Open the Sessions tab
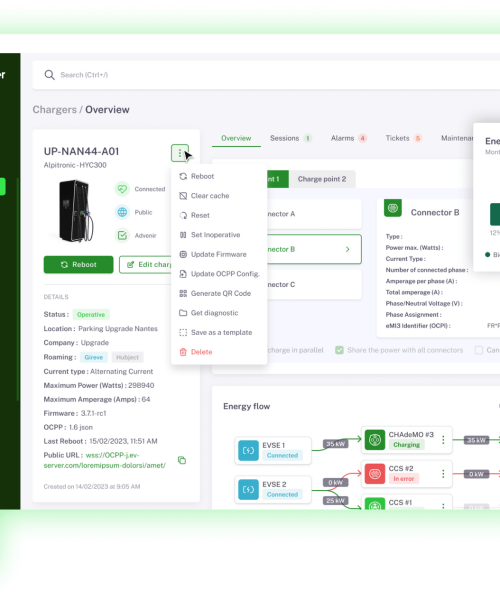 pyautogui.click(x=291, y=138)
